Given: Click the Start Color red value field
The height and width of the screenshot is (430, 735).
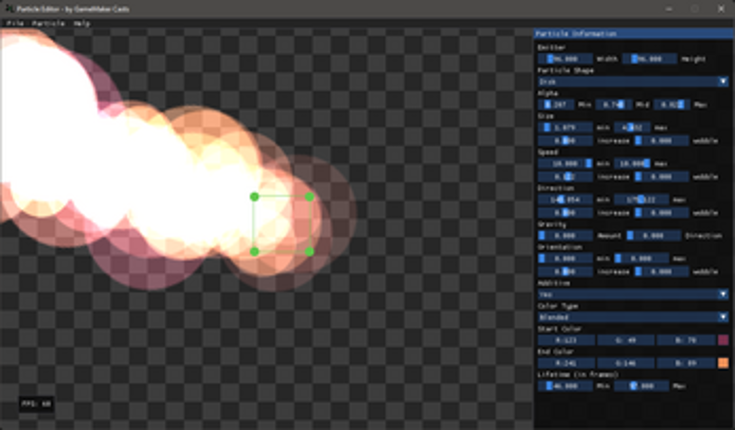Looking at the screenshot, I should (x=566, y=340).
